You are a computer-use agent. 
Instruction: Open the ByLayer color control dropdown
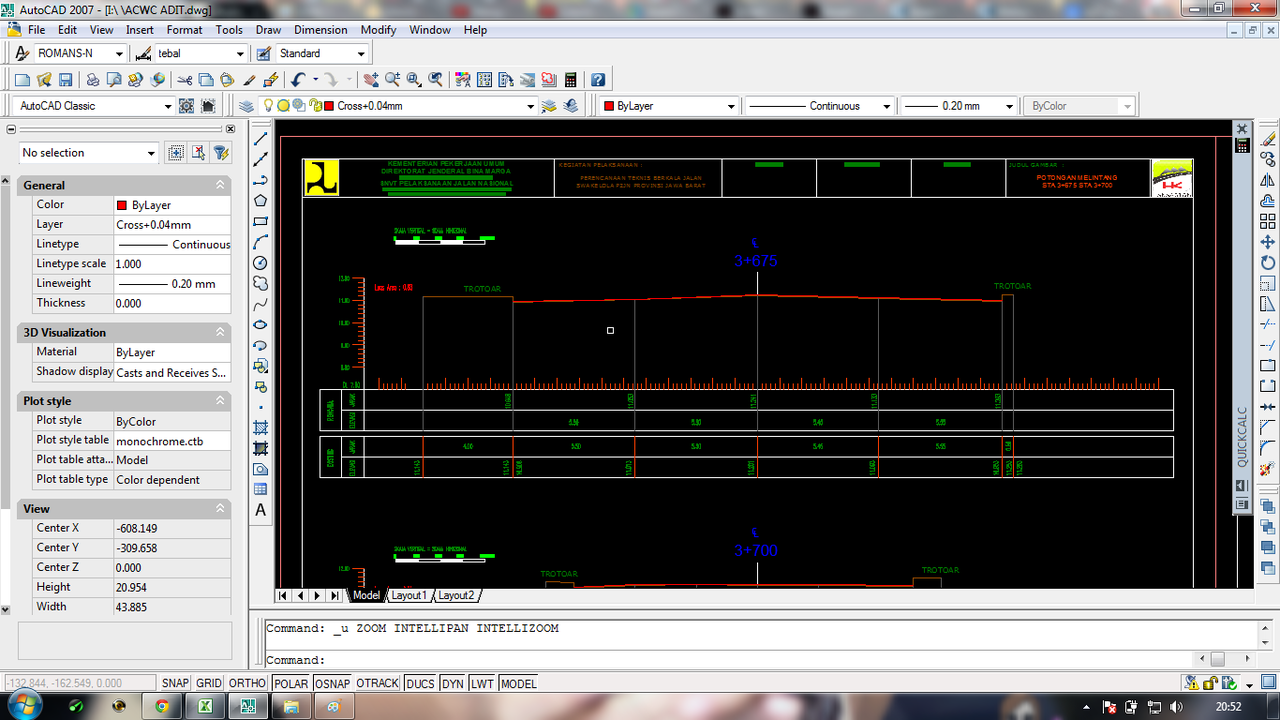pos(731,106)
